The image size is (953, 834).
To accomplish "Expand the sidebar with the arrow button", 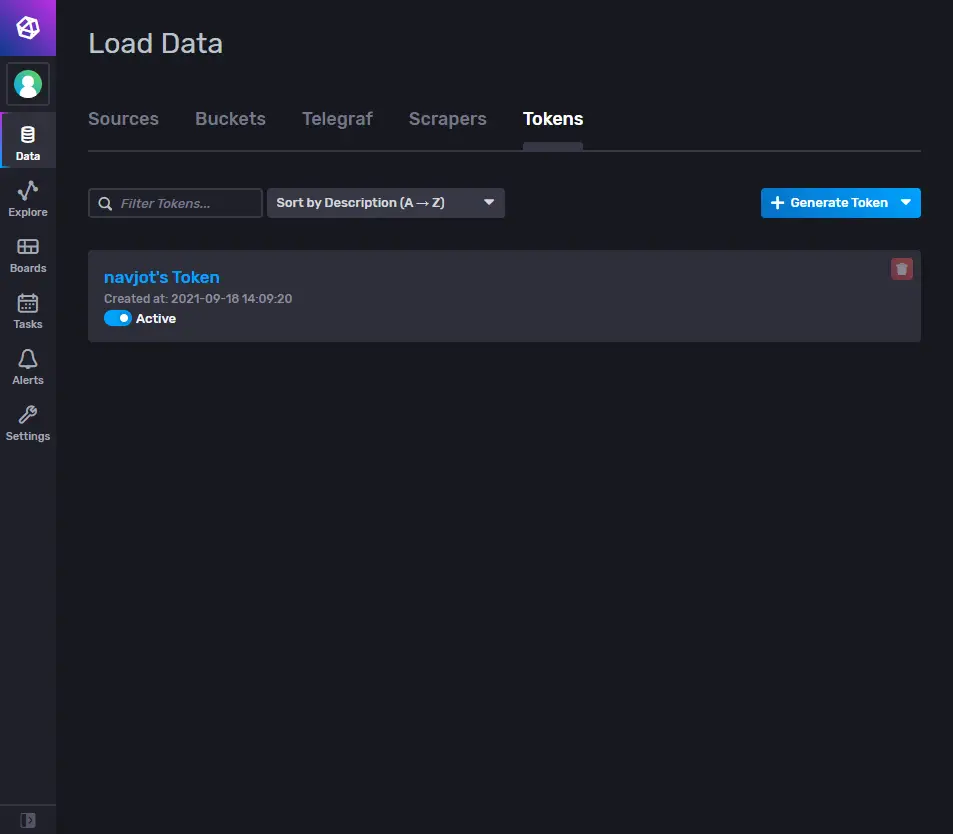I will click(27, 820).
